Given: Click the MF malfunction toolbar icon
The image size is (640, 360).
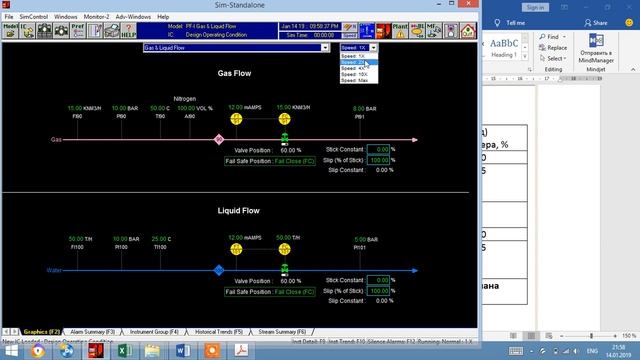Looking at the screenshot, I should (x=434, y=31).
